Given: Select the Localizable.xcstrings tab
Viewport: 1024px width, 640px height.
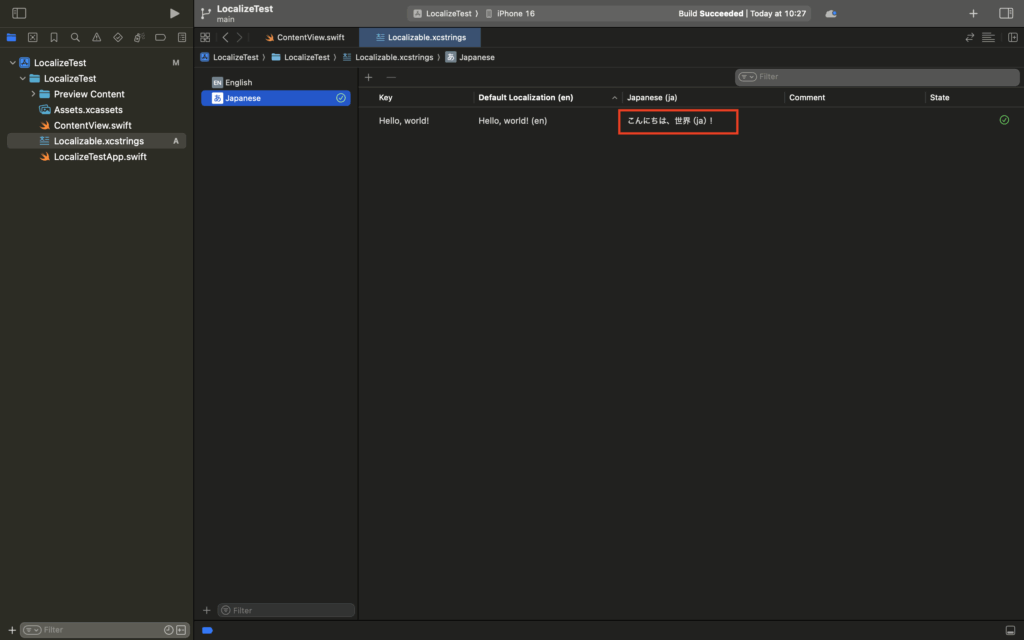Looking at the screenshot, I should pyautogui.click(x=420, y=37).
